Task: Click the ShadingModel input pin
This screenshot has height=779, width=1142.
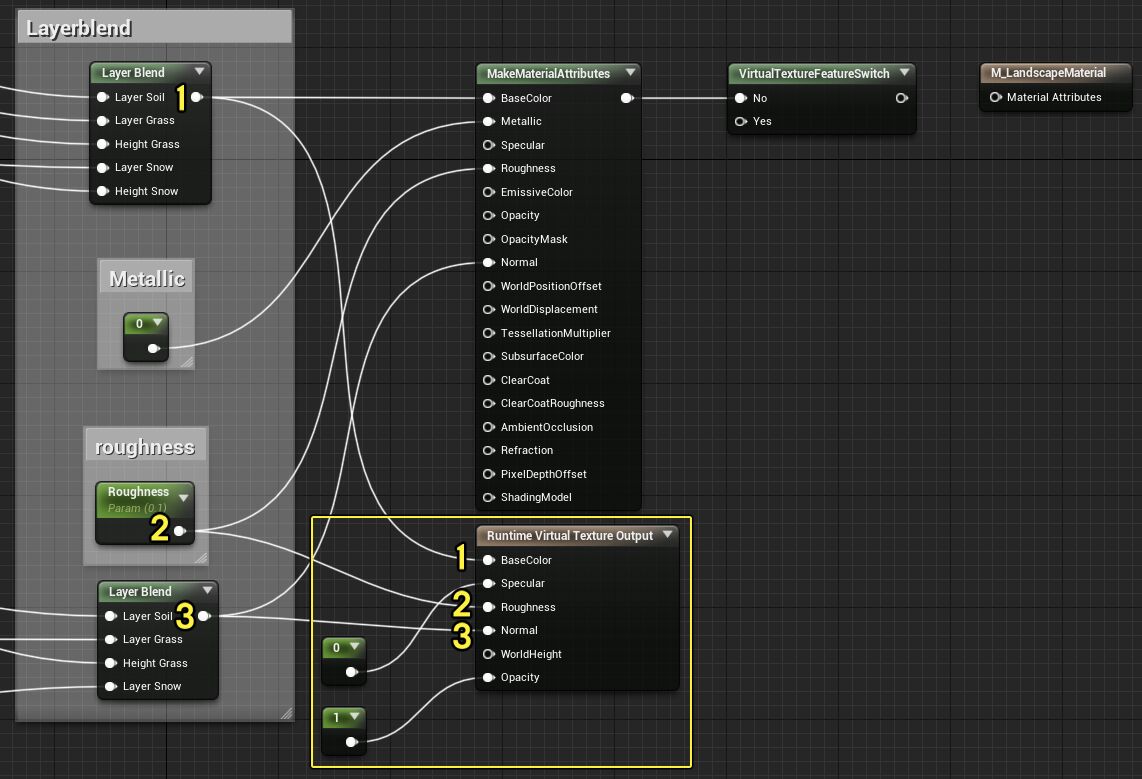Action: (488, 498)
